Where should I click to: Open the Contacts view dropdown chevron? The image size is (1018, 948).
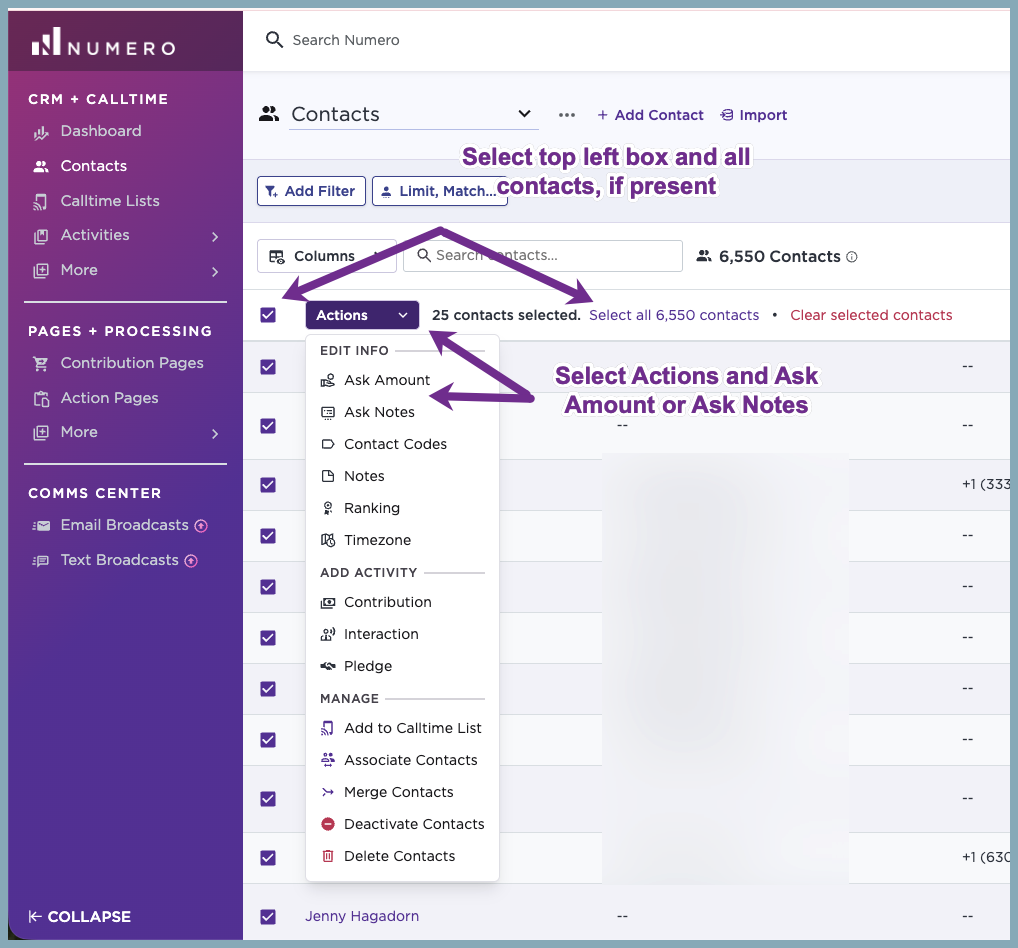tap(525, 114)
